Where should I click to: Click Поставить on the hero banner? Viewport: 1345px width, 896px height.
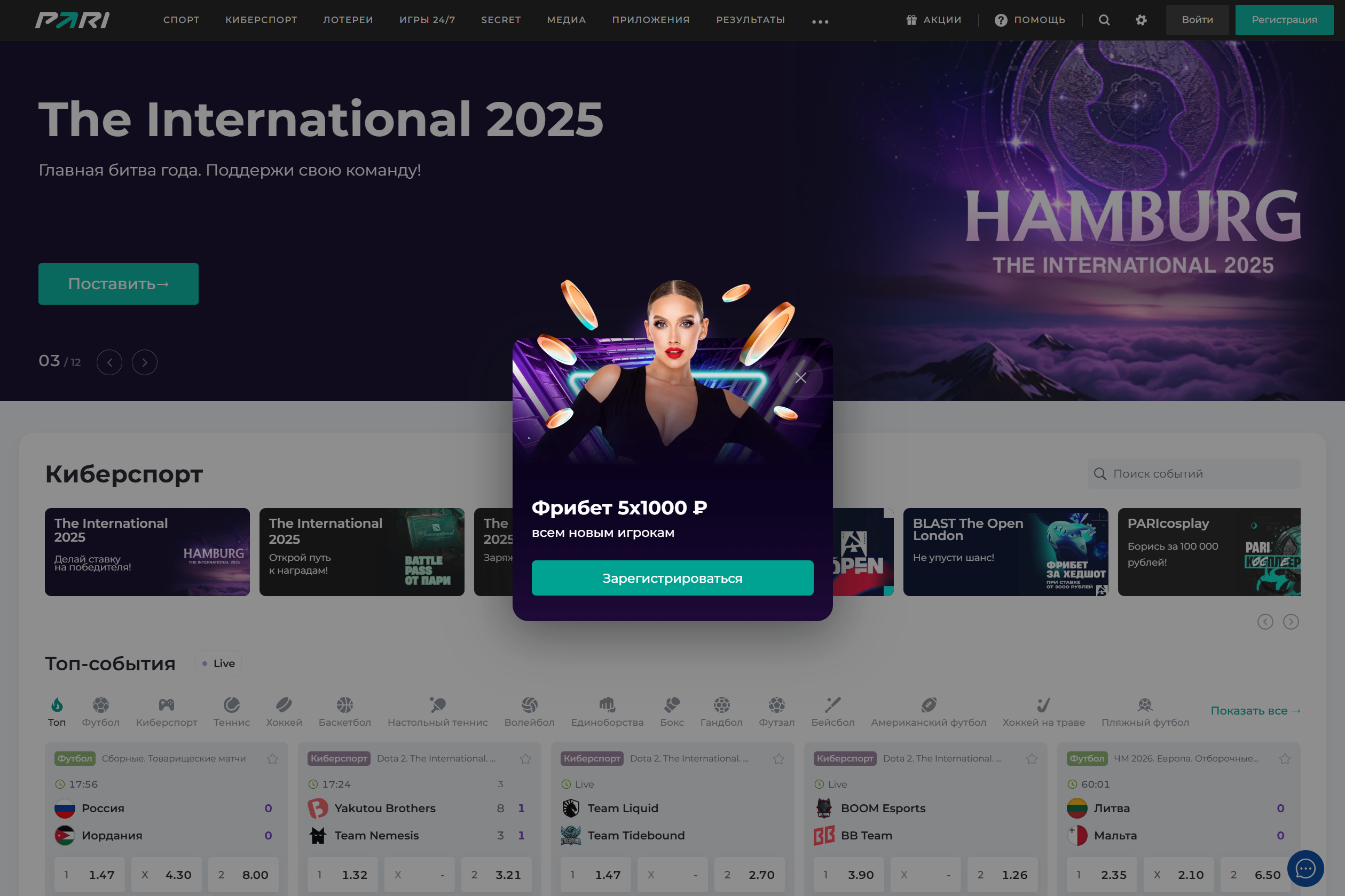[x=119, y=284]
